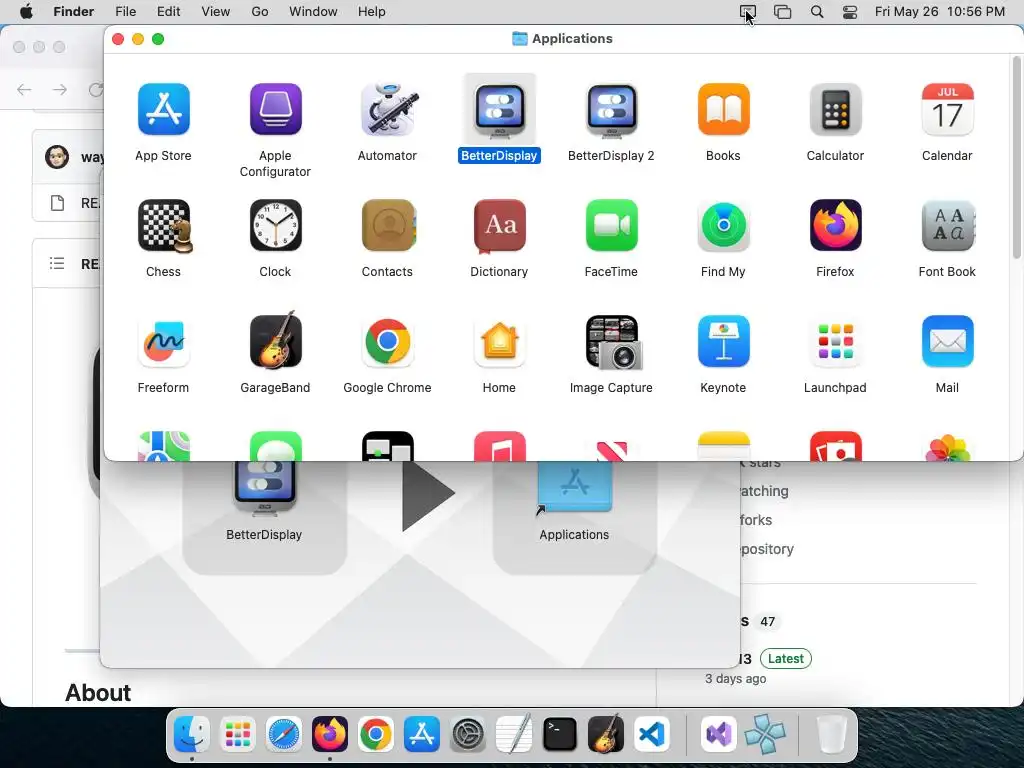
Task: Select Launchpad in the Applications window
Action: tap(835, 342)
